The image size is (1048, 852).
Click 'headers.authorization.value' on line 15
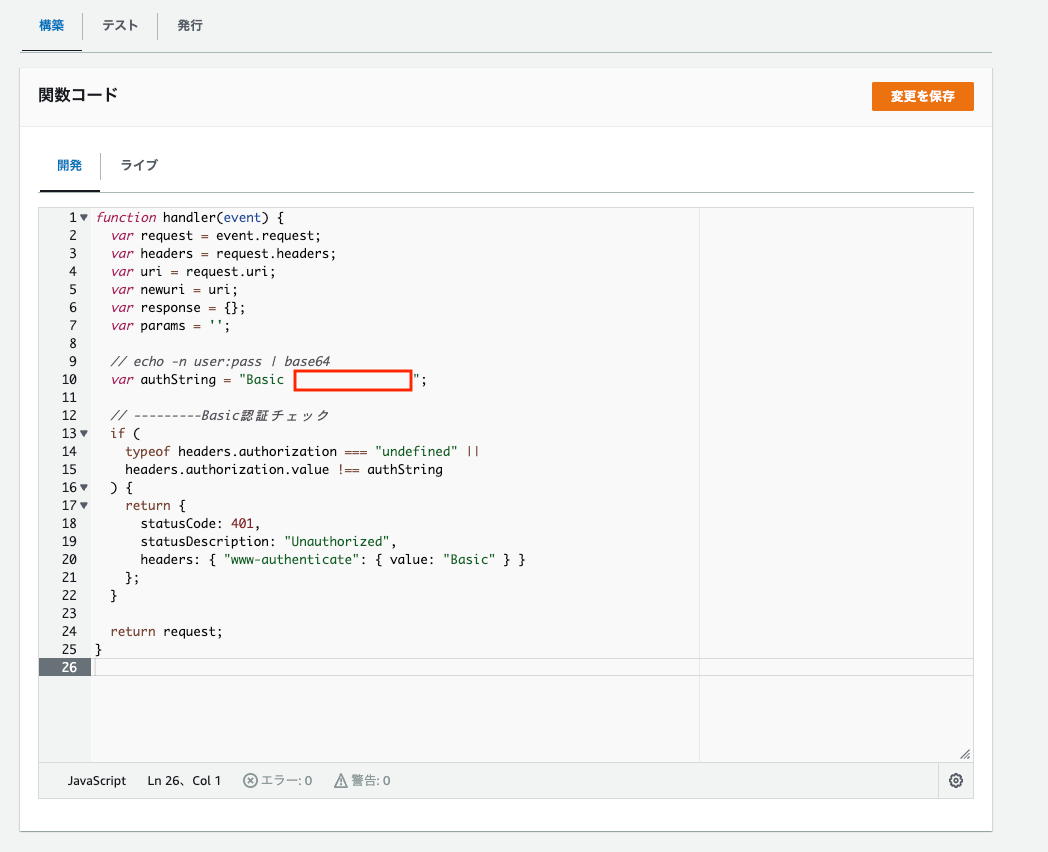(227, 470)
